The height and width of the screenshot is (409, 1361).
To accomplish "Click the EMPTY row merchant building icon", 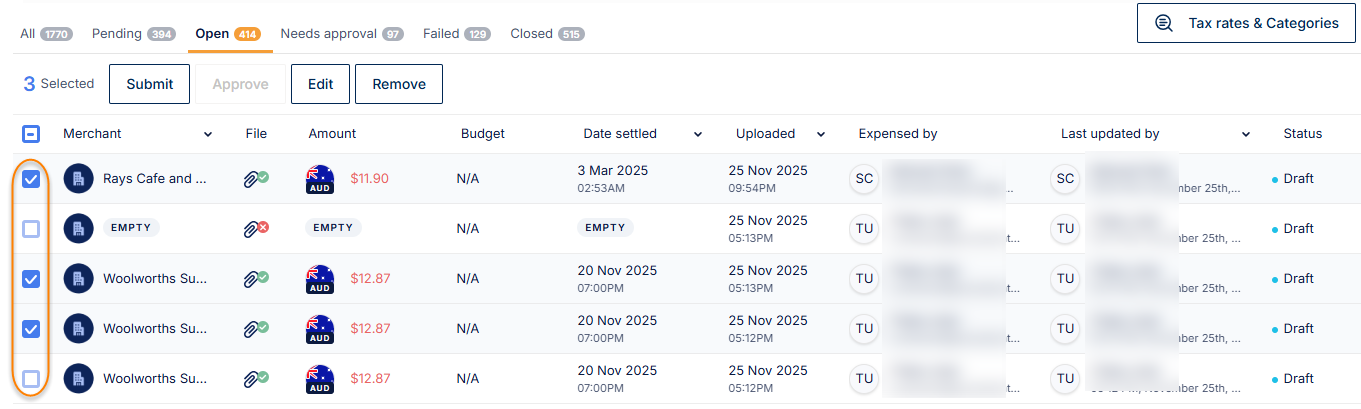I will tap(78, 229).
